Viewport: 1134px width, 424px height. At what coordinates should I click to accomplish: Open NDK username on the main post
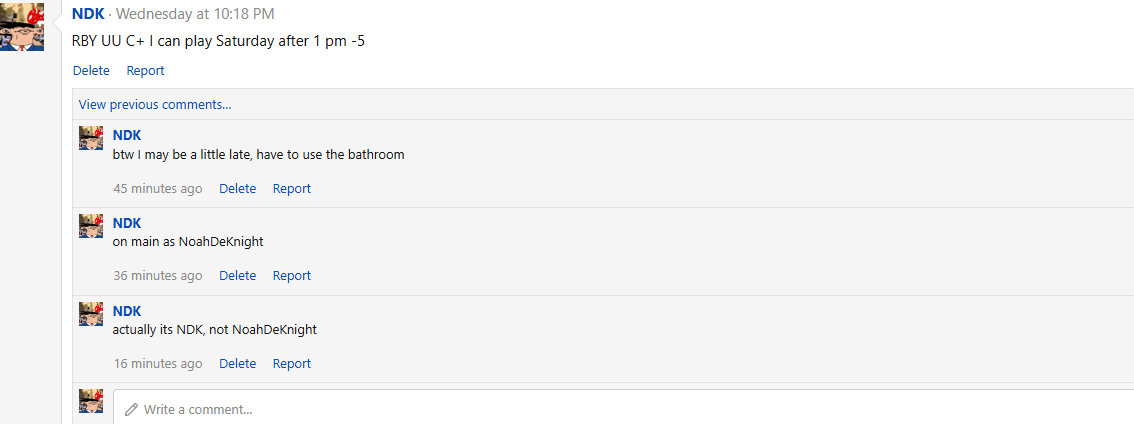pos(88,14)
